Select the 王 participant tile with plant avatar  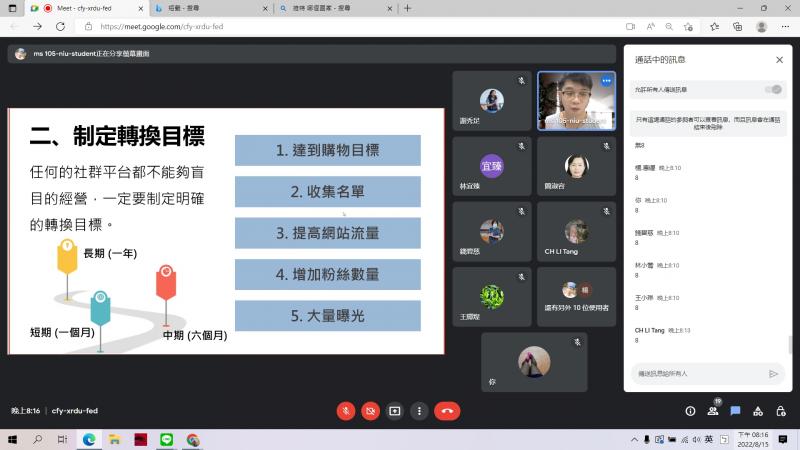point(491,297)
